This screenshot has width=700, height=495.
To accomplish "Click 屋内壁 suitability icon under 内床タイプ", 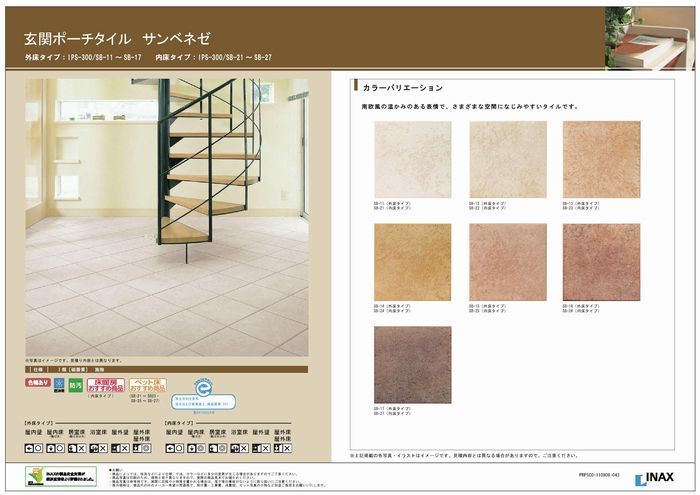I will coord(175,448).
